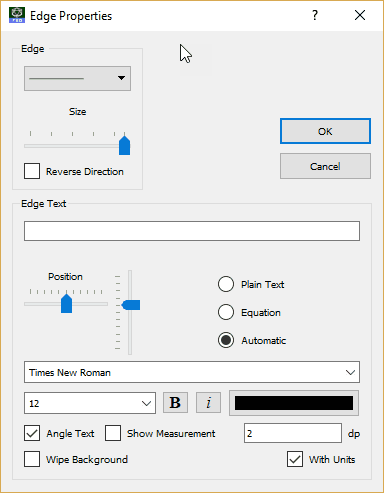Open the black text color swatch
The image size is (384, 493).
click(x=294, y=403)
